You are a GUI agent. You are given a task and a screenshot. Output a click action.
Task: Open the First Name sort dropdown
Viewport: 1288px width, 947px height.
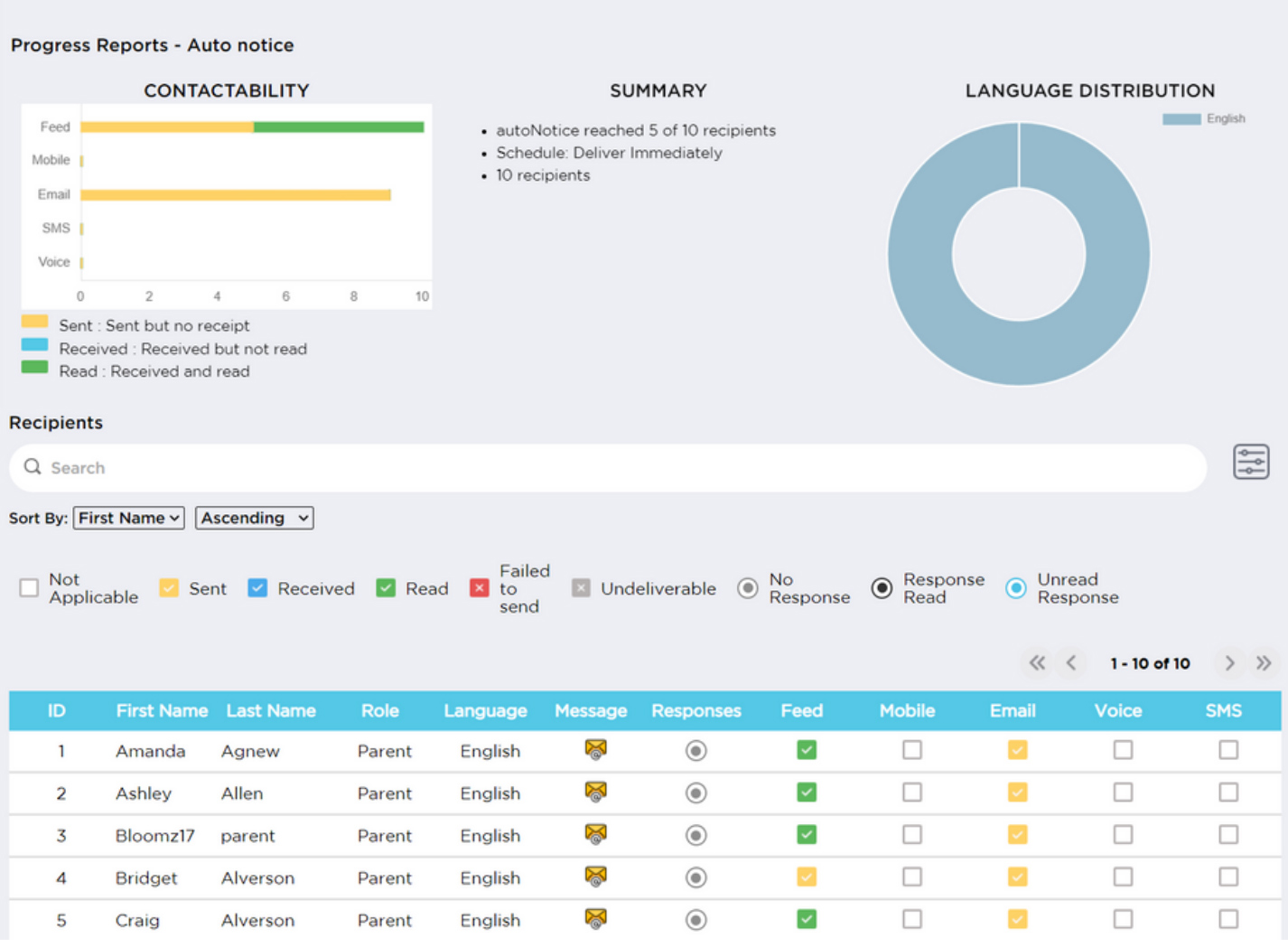click(x=129, y=518)
